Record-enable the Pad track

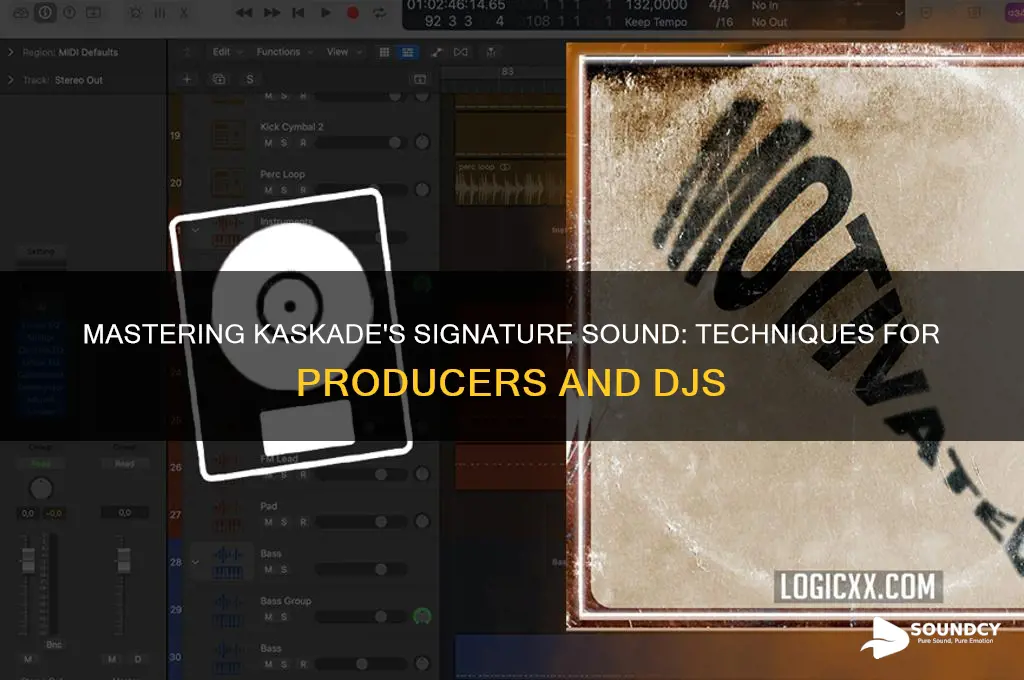[x=303, y=522]
